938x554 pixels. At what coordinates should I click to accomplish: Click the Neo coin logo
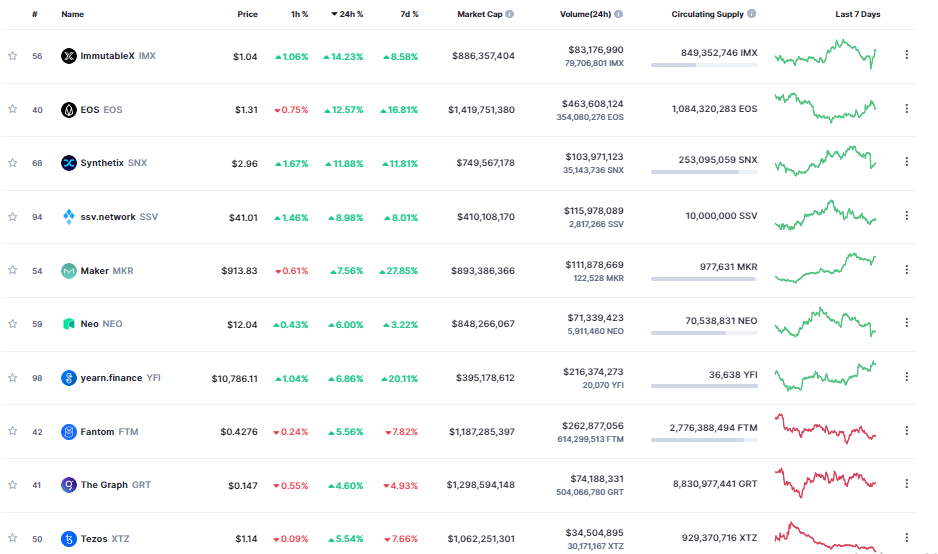(69, 324)
